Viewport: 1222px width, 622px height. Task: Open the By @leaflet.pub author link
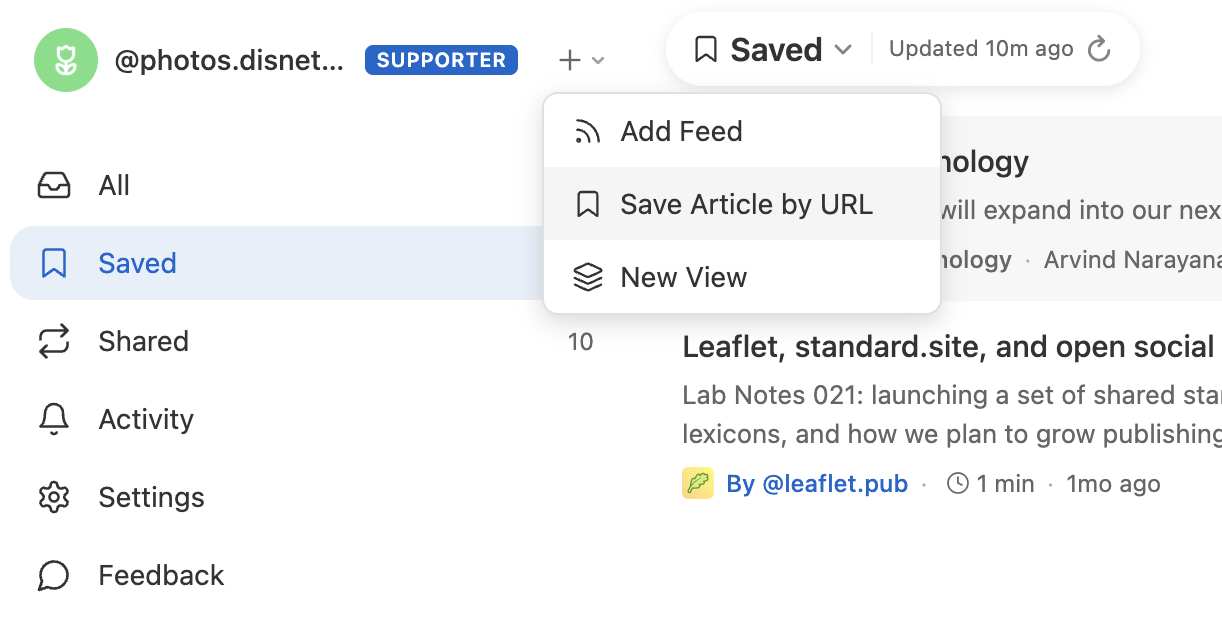(x=817, y=484)
